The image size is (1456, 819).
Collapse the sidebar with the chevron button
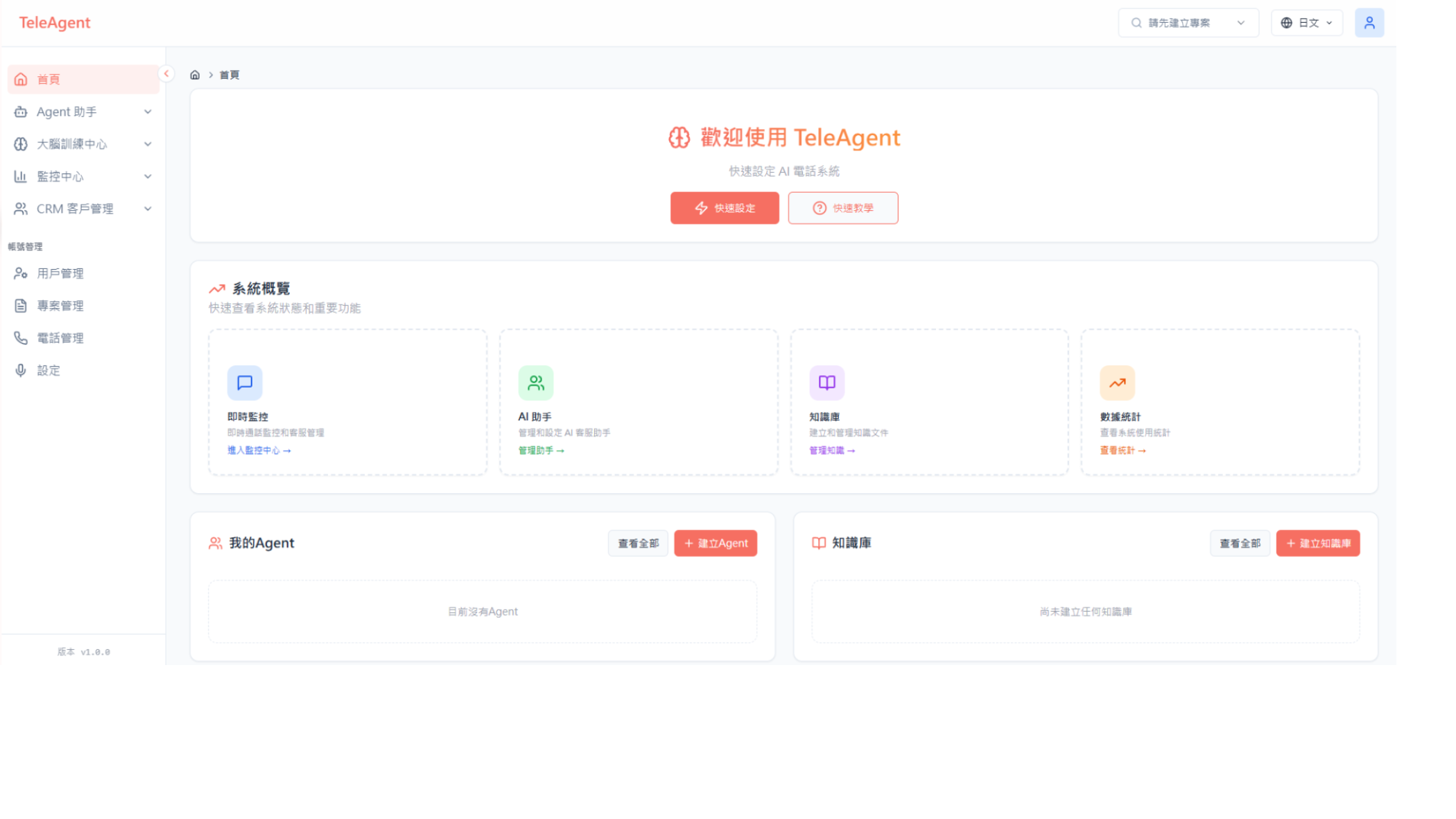coord(166,74)
